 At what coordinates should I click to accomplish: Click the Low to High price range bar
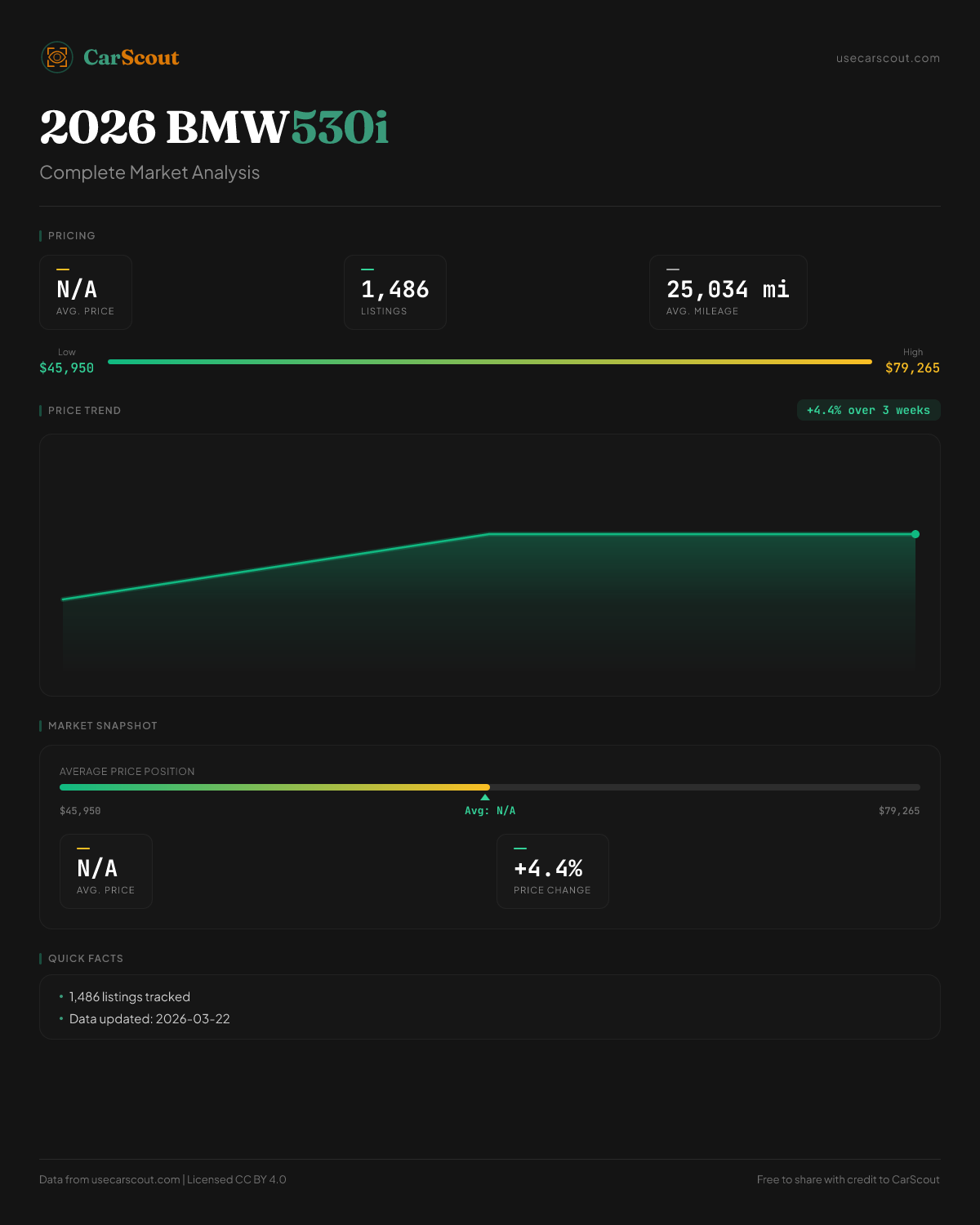(490, 362)
